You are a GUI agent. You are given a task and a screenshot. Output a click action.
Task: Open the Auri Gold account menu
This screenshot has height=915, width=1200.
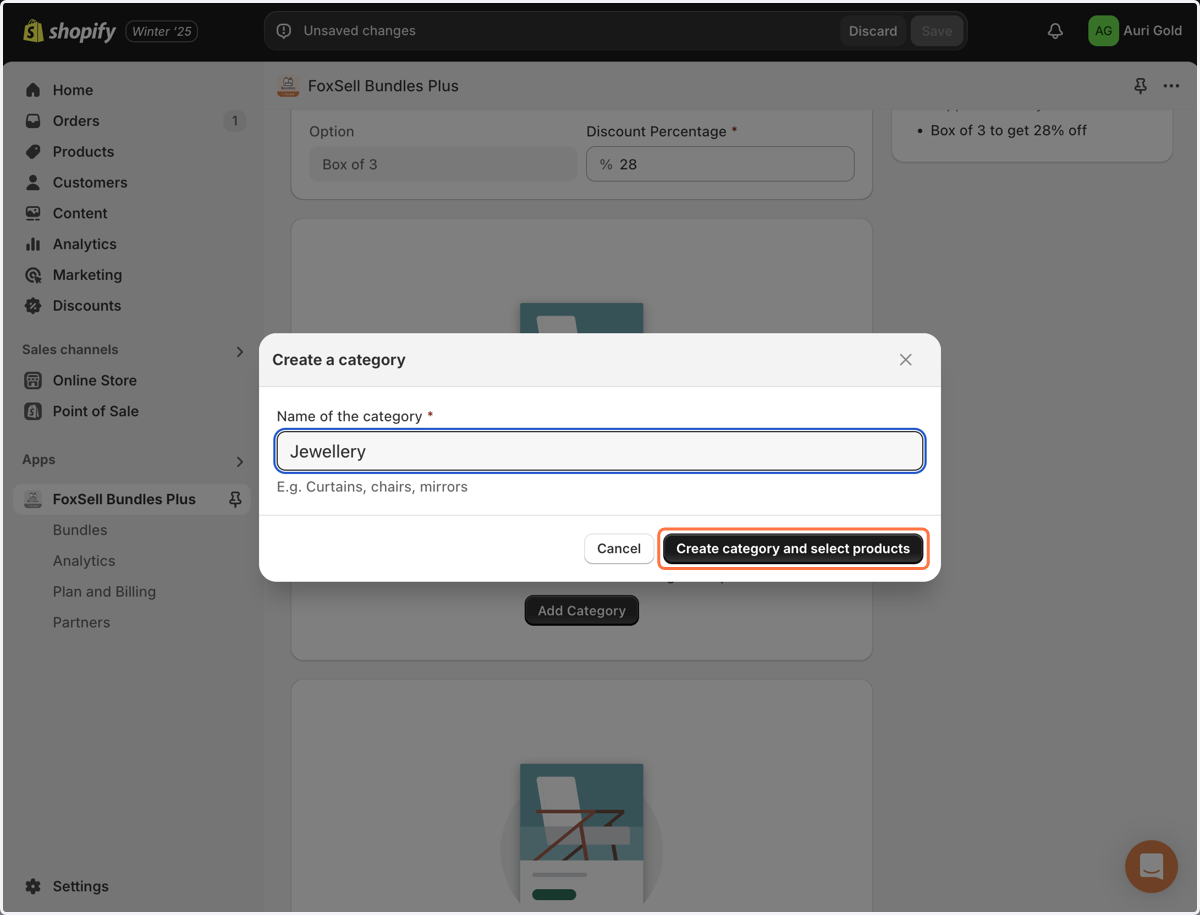(x=1135, y=31)
